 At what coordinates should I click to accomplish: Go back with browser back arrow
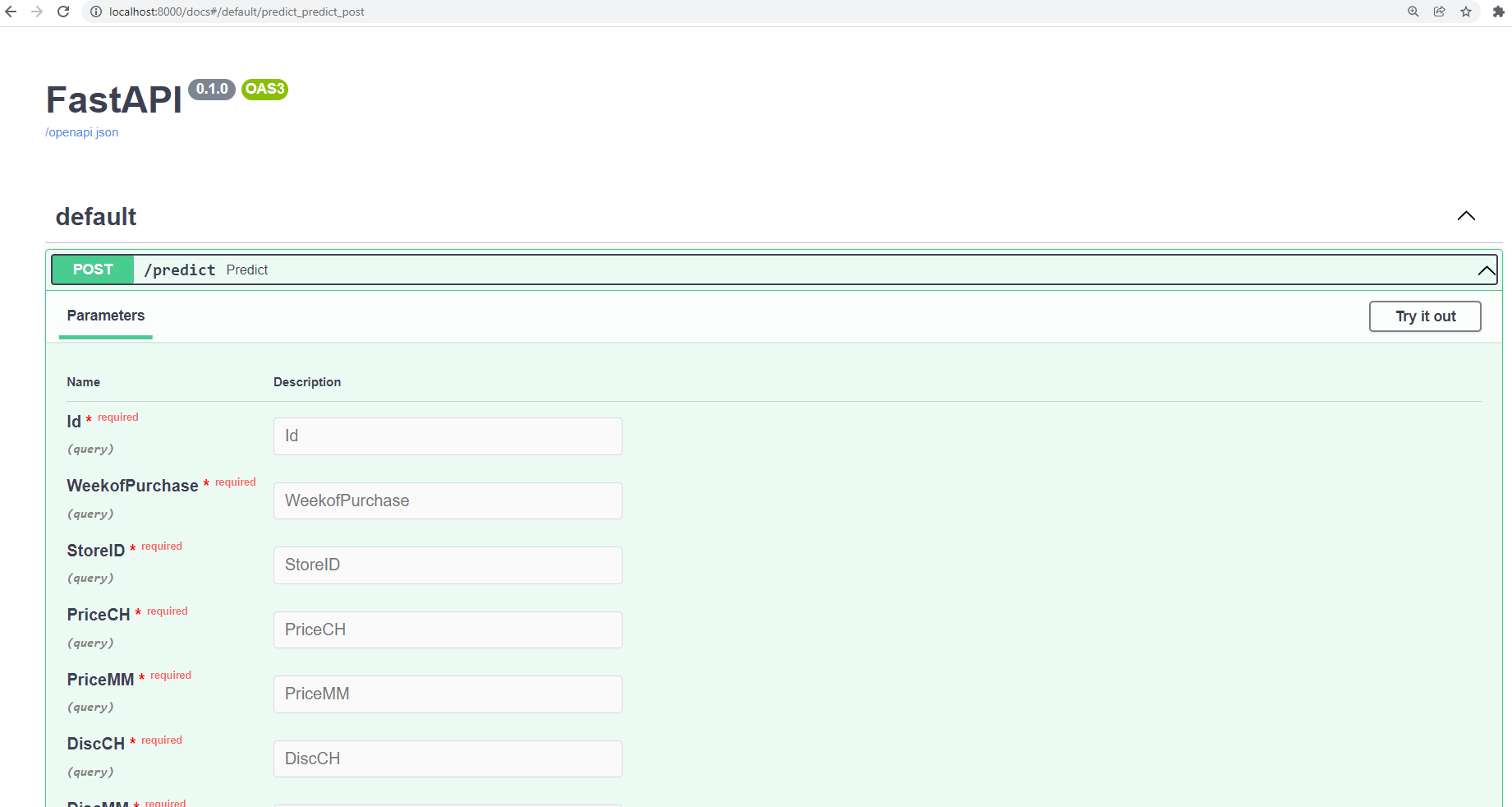[x=11, y=12]
